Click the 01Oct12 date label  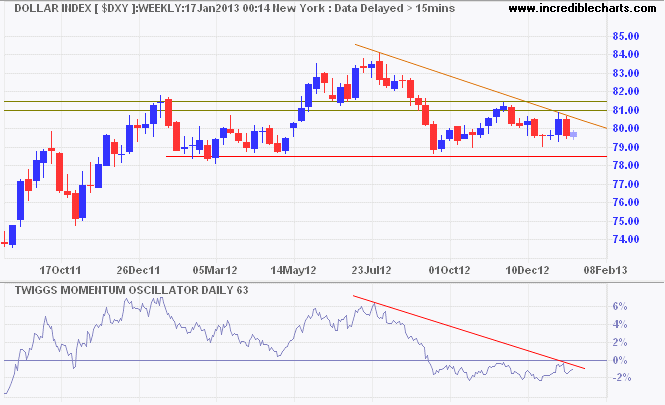[450, 270]
